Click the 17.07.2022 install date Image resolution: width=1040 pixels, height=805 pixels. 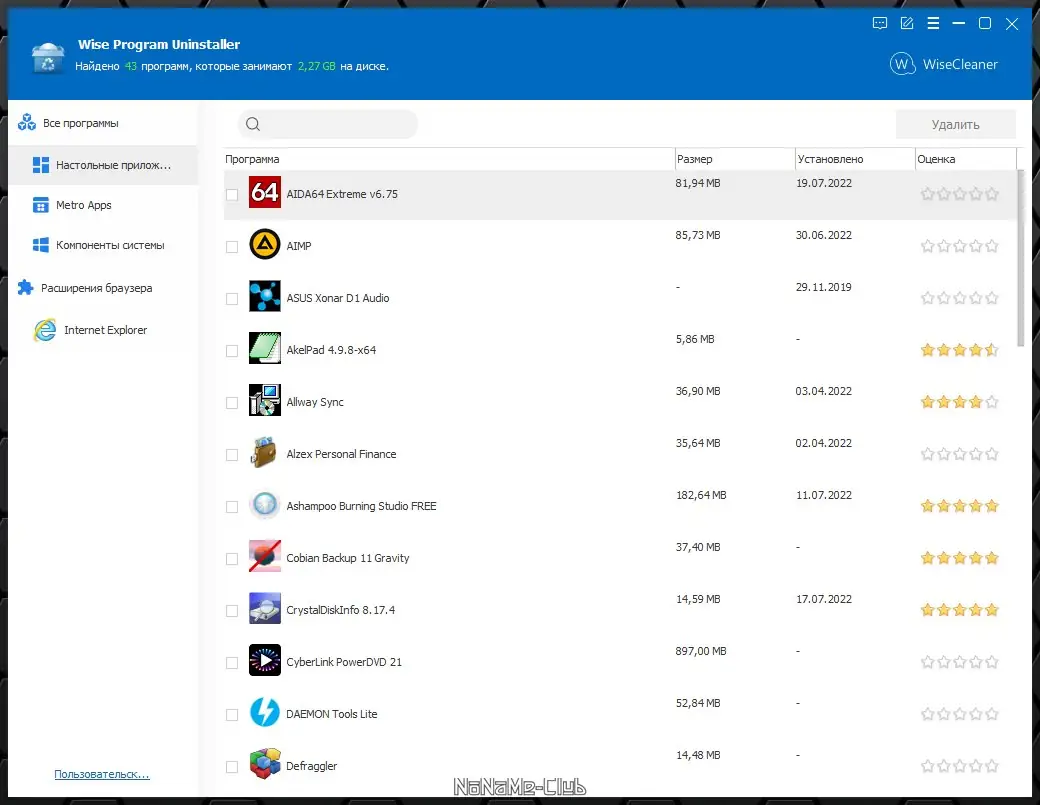[823, 599]
